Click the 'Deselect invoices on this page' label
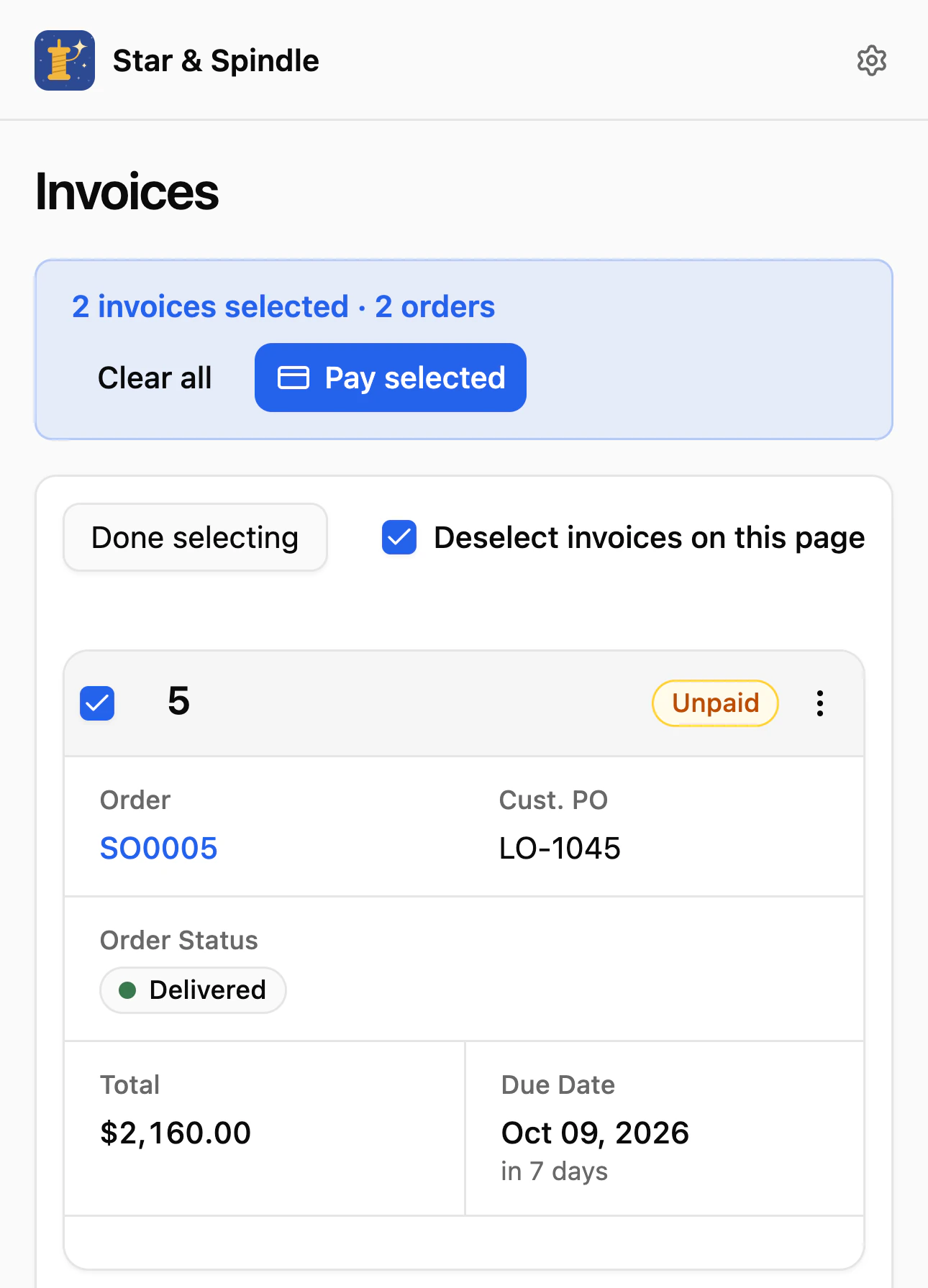Screen dimensions: 928x1288 pyautogui.click(x=650, y=538)
